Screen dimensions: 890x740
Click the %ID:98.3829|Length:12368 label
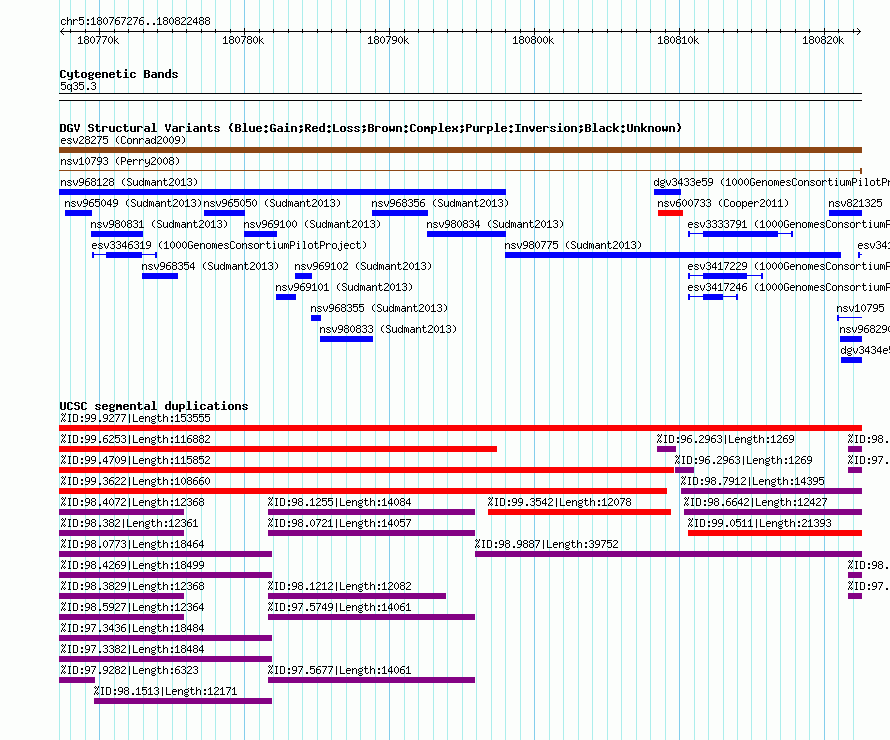[x=132, y=586]
